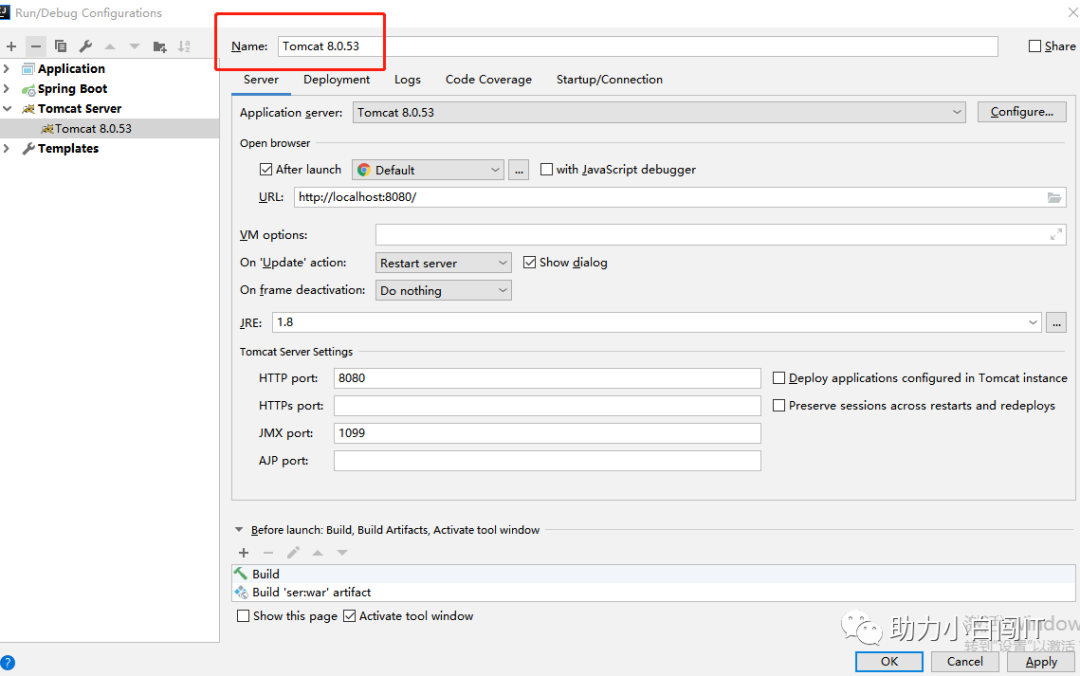Open On frame deactivation dropdown

click(444, 291)
